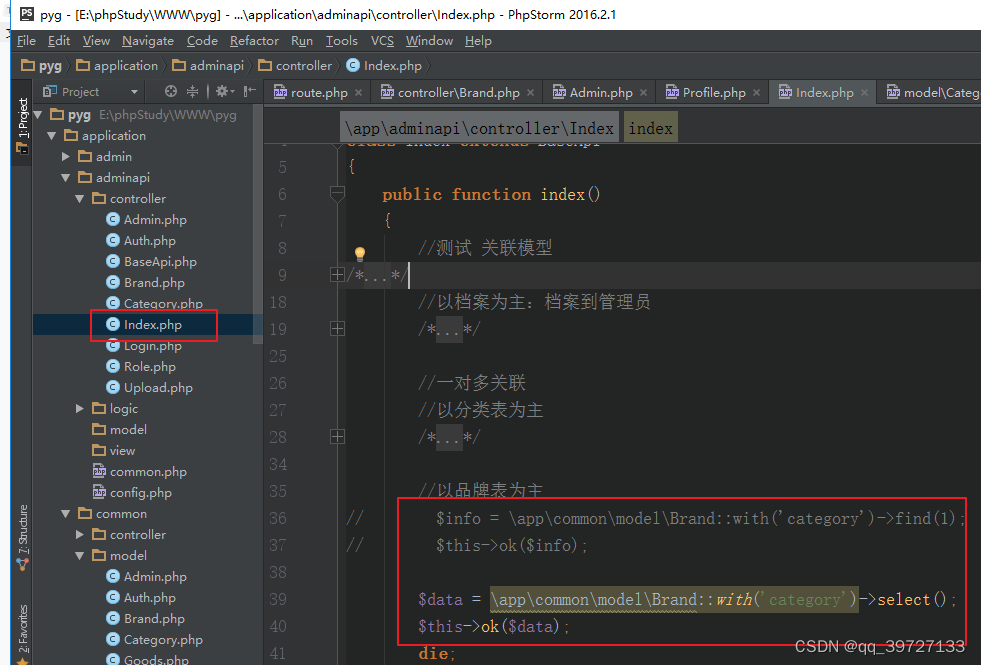This screenshot has height=665, width=981.
Task: Click the index method crumb
Action: click(x=651, y=128)
